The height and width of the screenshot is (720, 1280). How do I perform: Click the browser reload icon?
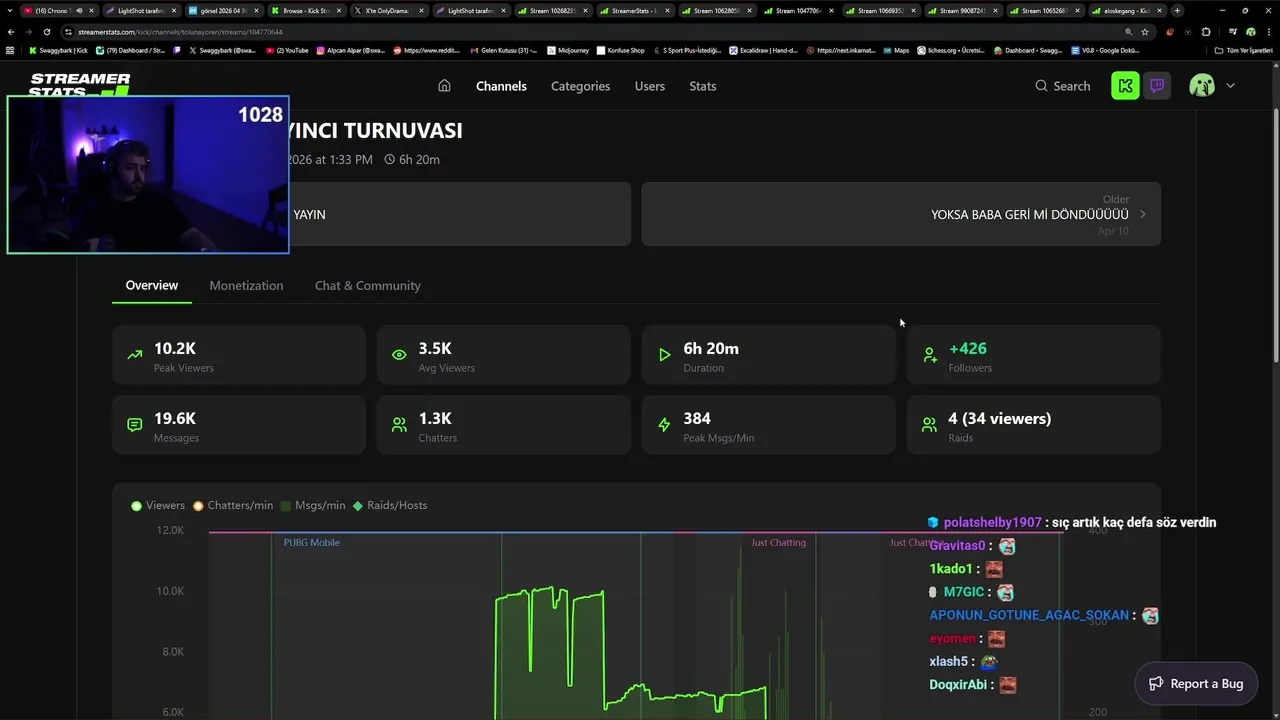point(46,31)
